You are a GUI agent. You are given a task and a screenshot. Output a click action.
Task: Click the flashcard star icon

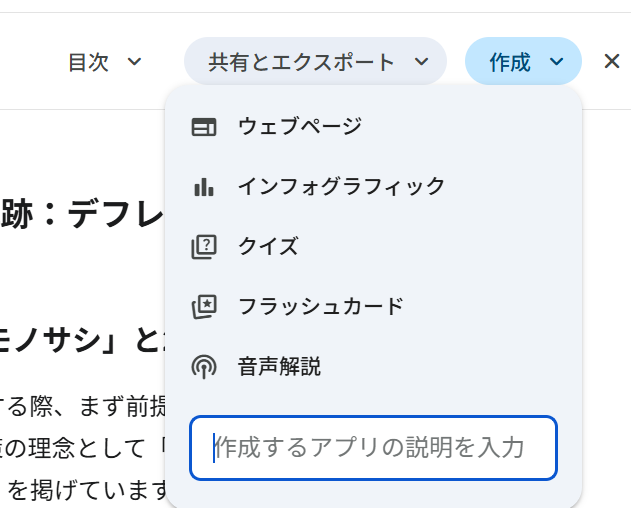204,306
